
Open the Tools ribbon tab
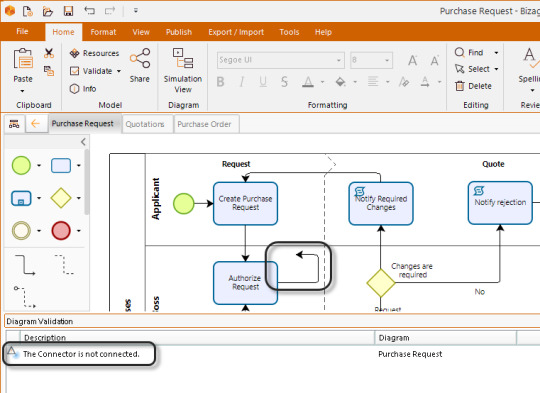(289, 32)
